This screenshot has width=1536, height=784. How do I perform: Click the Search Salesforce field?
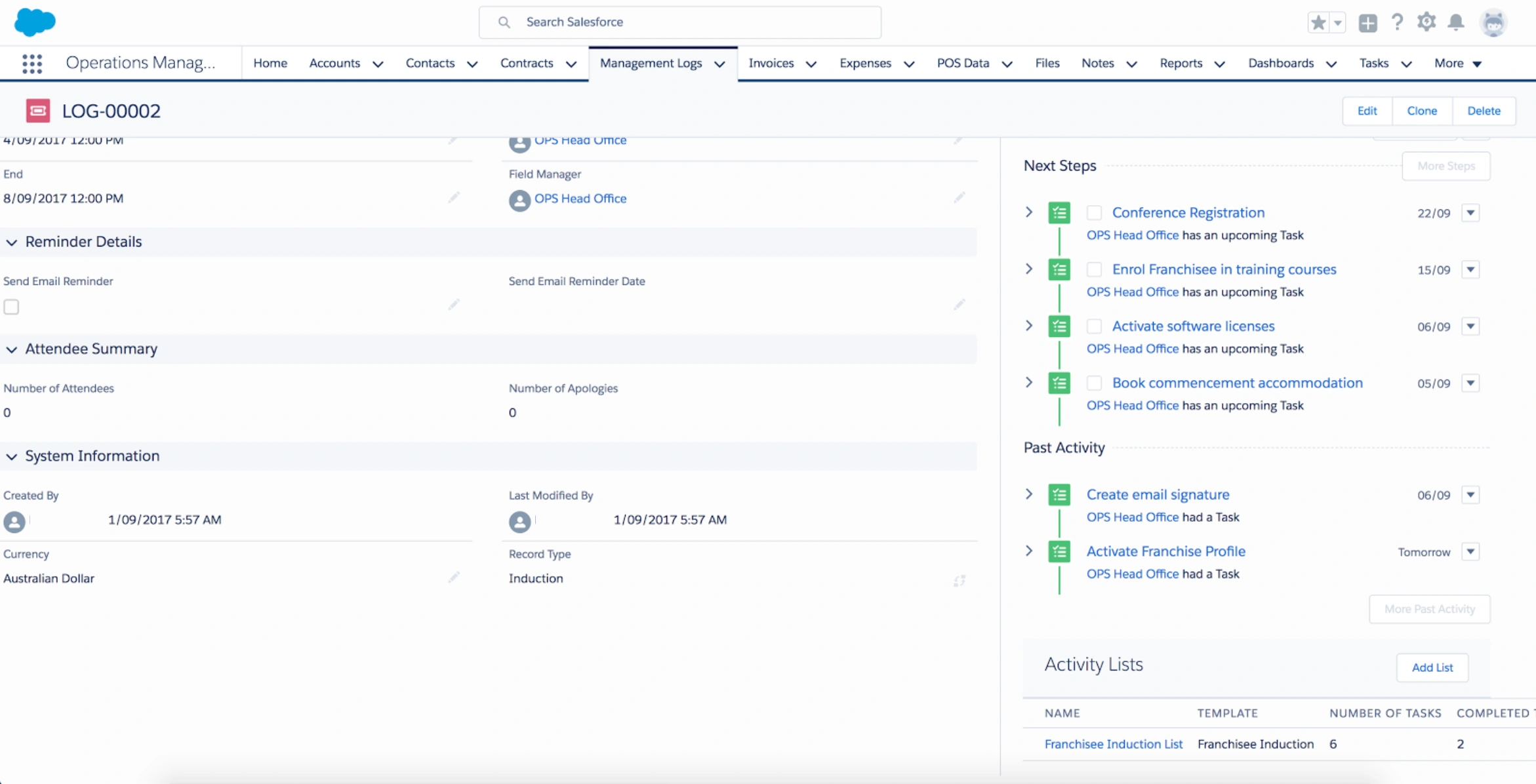pos(679,22)
